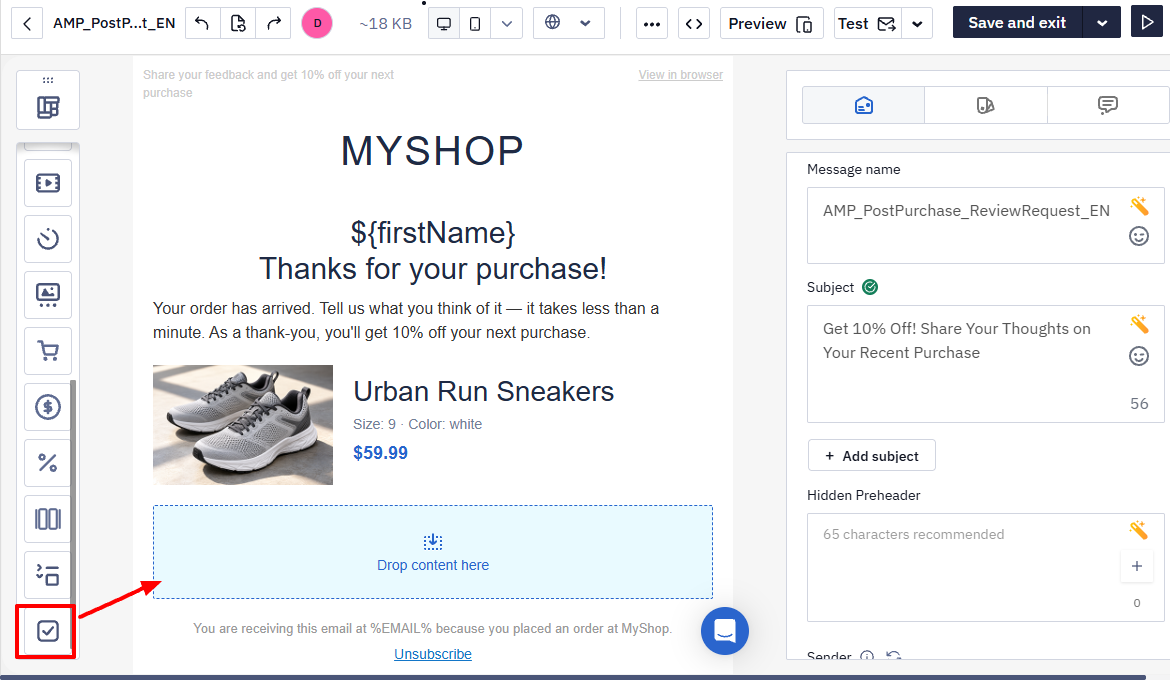
Task: Click the Unsubscribe link
Action: pyautogui.click(x=433, y=654)
